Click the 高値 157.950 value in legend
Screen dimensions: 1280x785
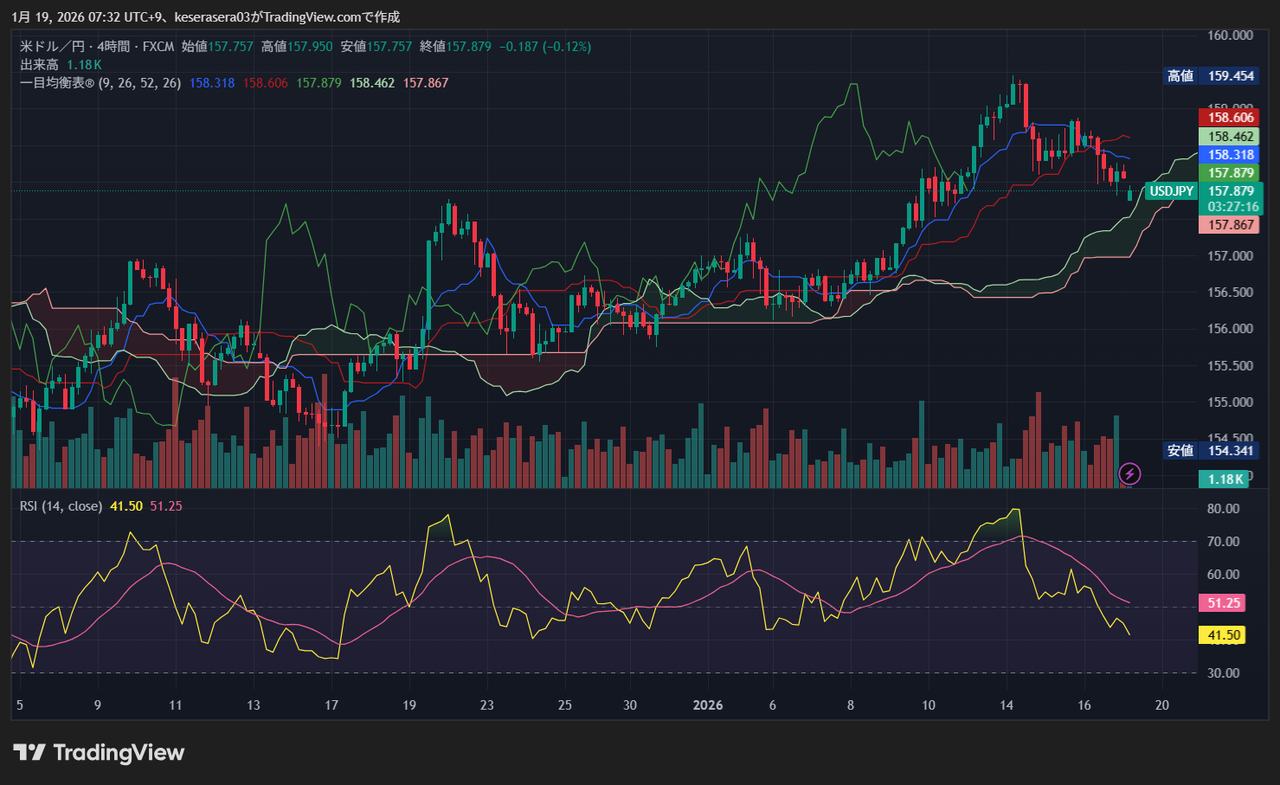(x=298, y=47)
